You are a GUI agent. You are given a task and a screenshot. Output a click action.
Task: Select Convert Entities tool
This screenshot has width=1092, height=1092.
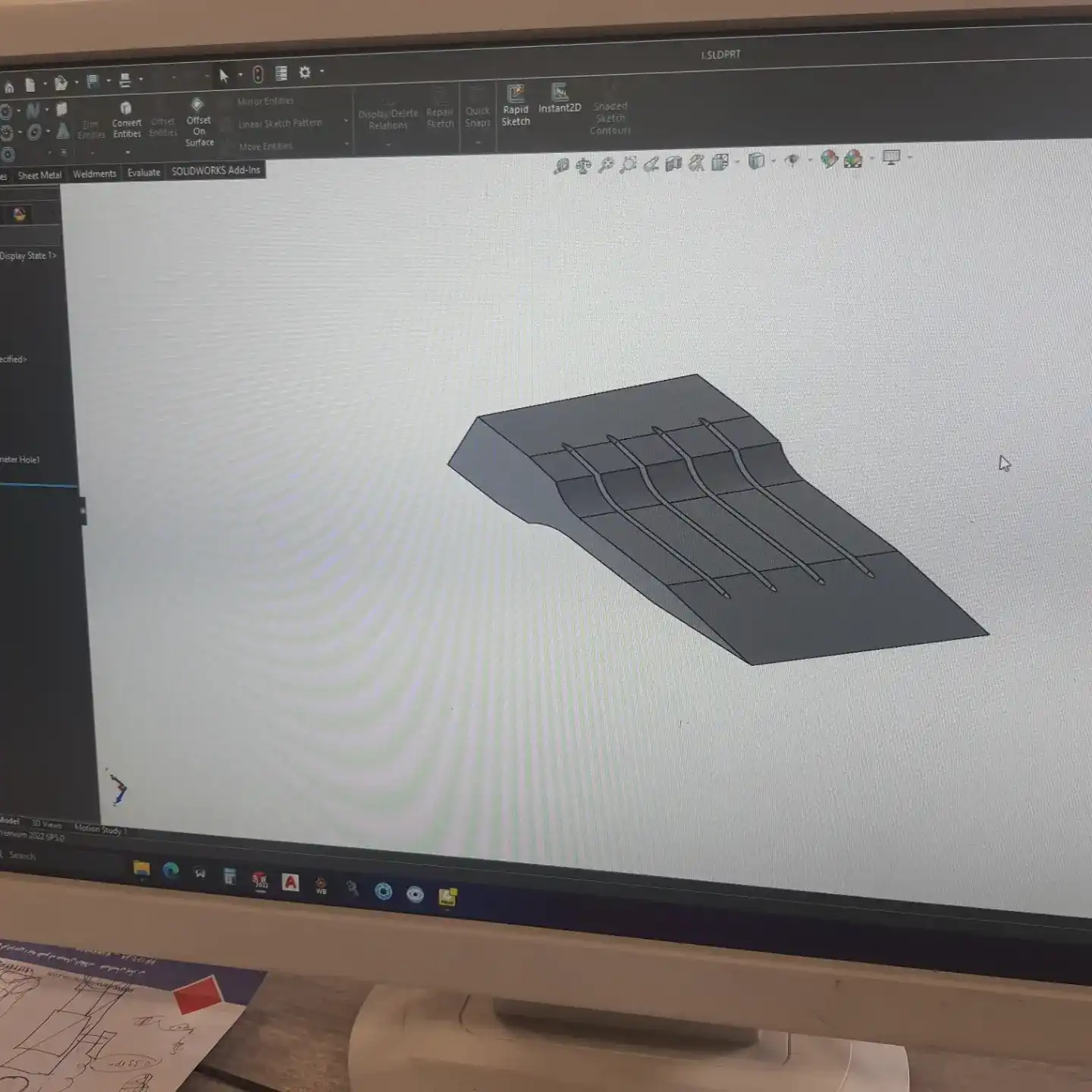click(x=127, y=120)
